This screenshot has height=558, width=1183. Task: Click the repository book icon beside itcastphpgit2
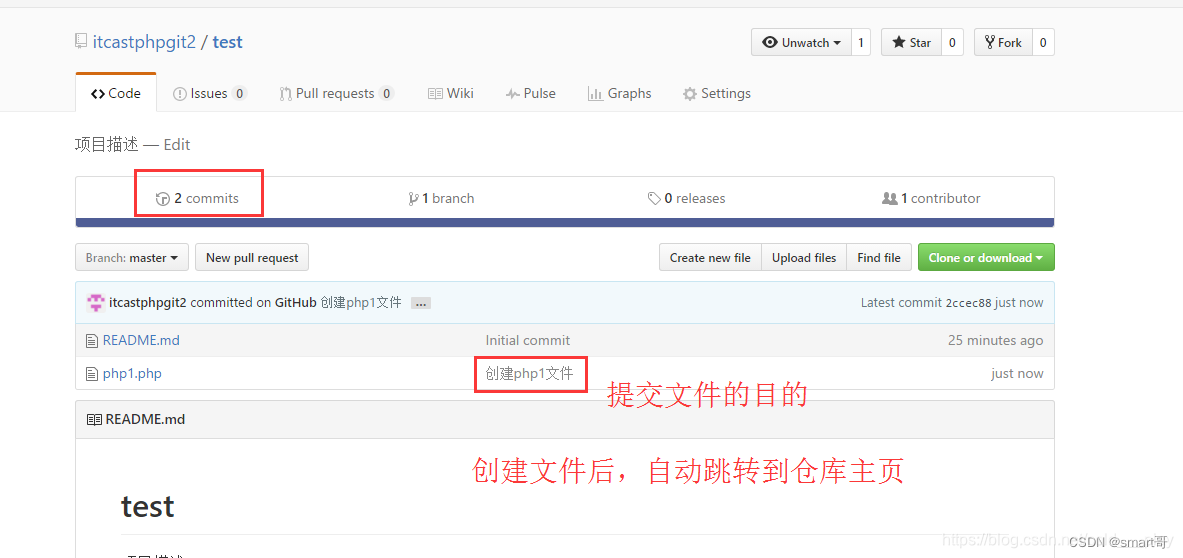81,41
